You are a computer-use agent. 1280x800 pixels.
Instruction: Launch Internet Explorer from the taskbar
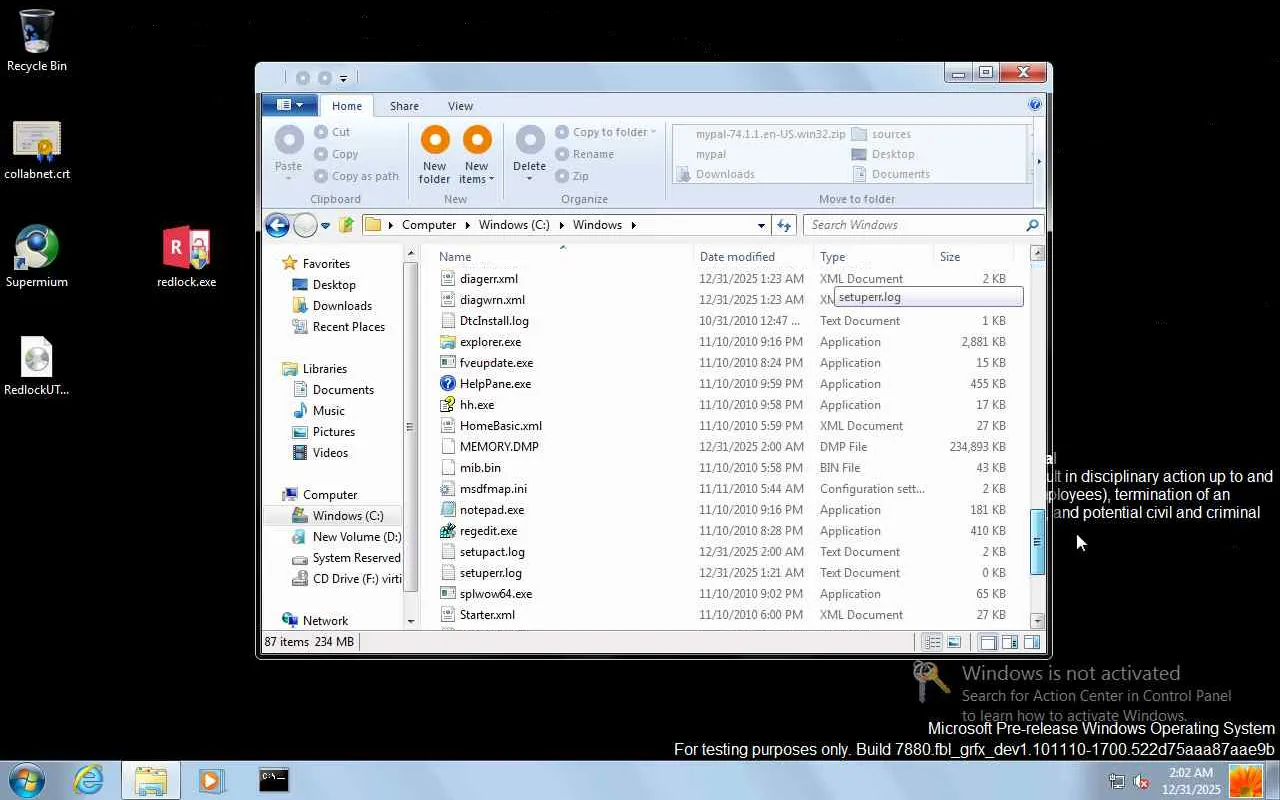(x=89, y=780)
